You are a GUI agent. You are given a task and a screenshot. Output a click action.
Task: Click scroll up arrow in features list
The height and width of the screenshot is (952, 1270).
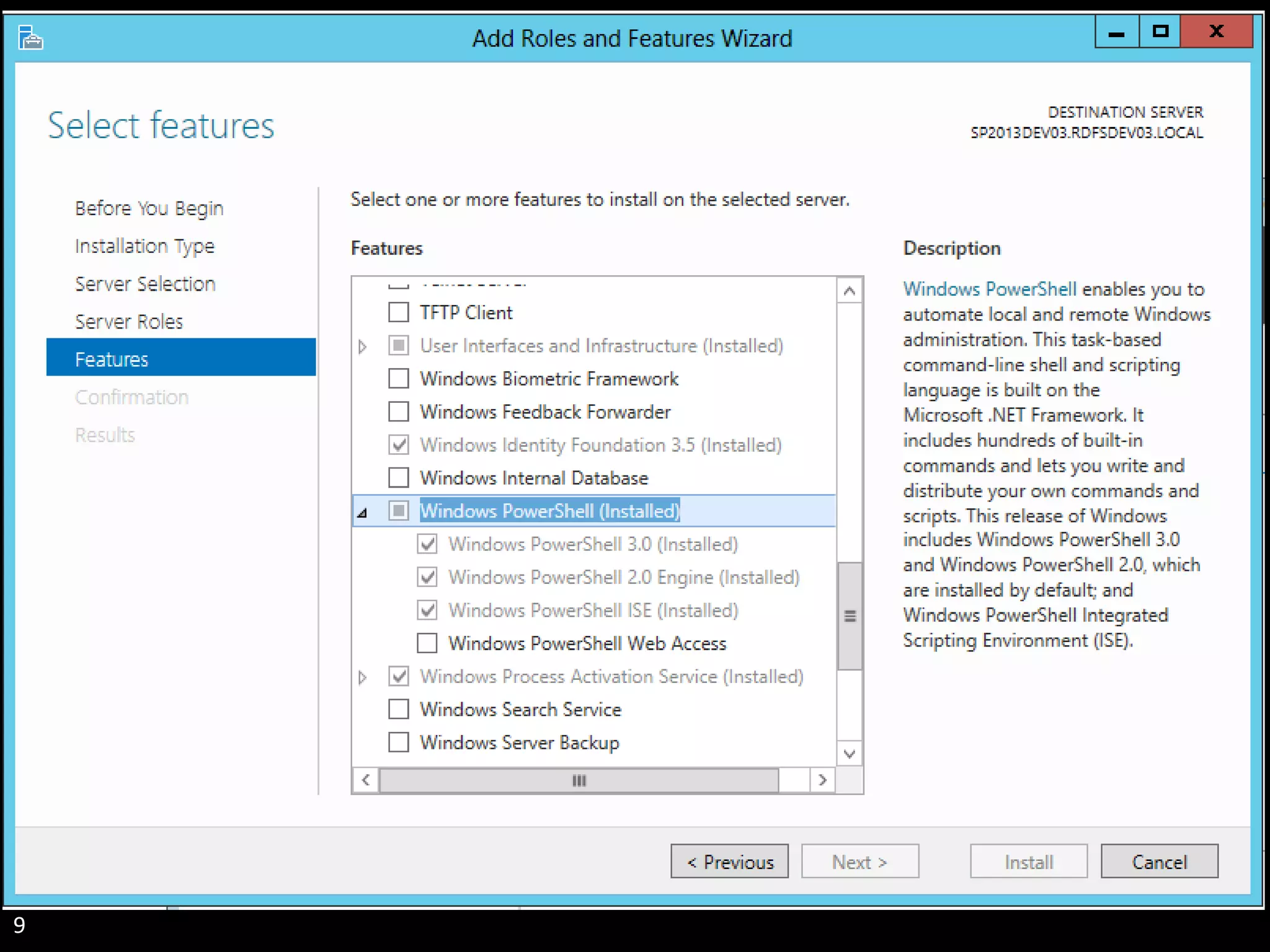850,291
